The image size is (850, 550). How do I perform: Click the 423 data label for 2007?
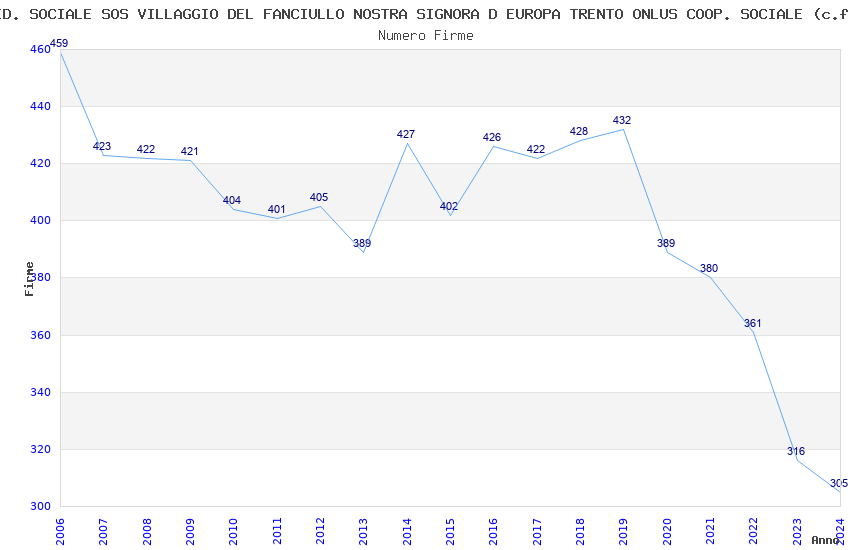tap(102, 146)
